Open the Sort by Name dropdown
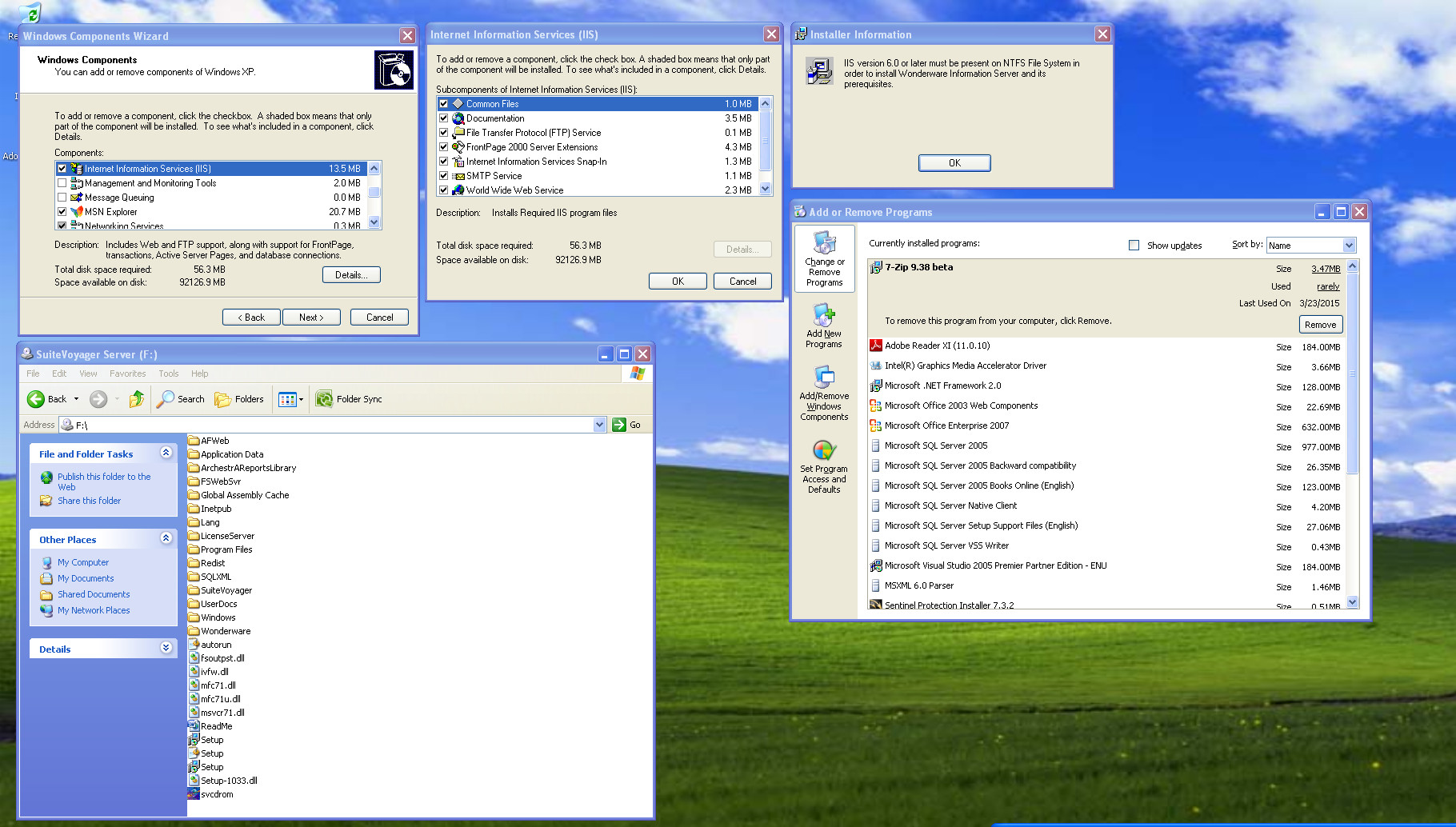1456x827 pixels. (1349, 246)
